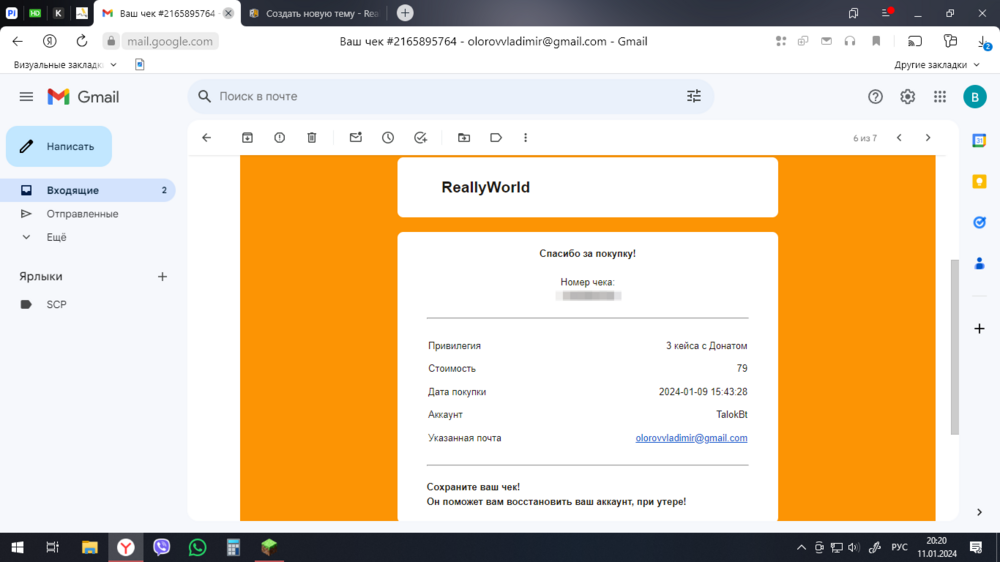Open search filter options icon

point(694,96)
